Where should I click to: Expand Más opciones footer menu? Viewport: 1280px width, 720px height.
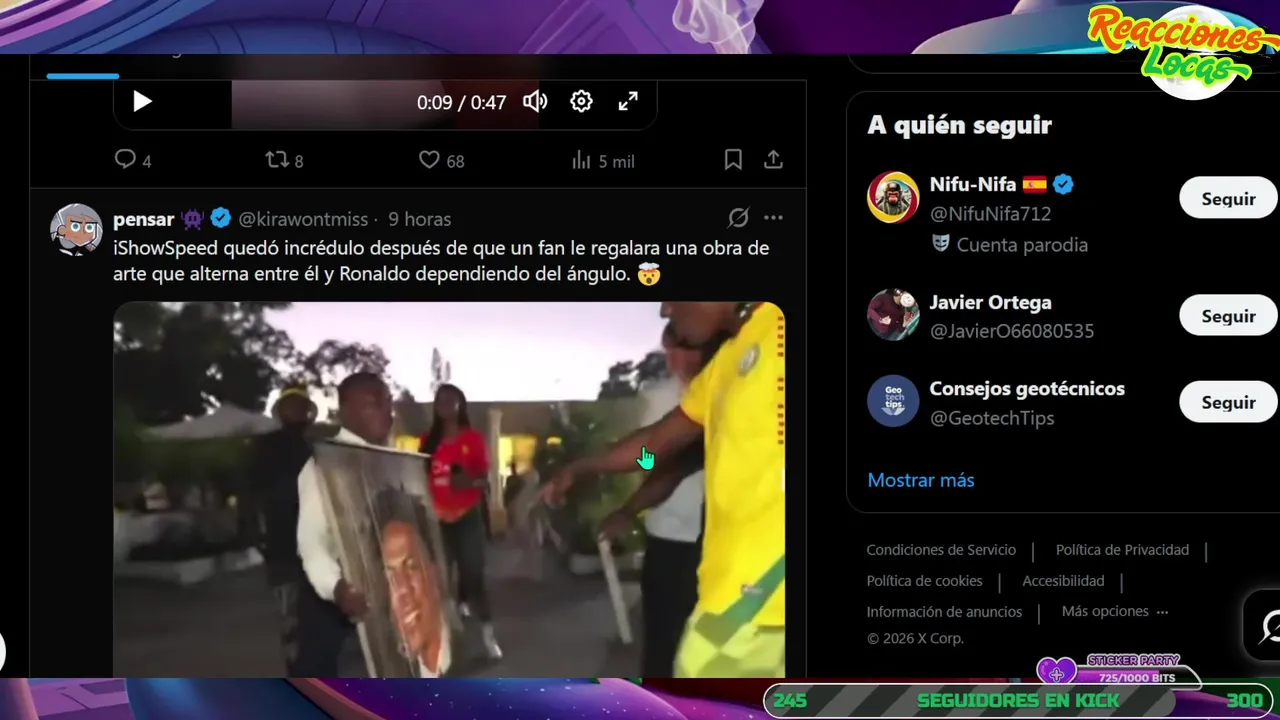pos(1115,611)
